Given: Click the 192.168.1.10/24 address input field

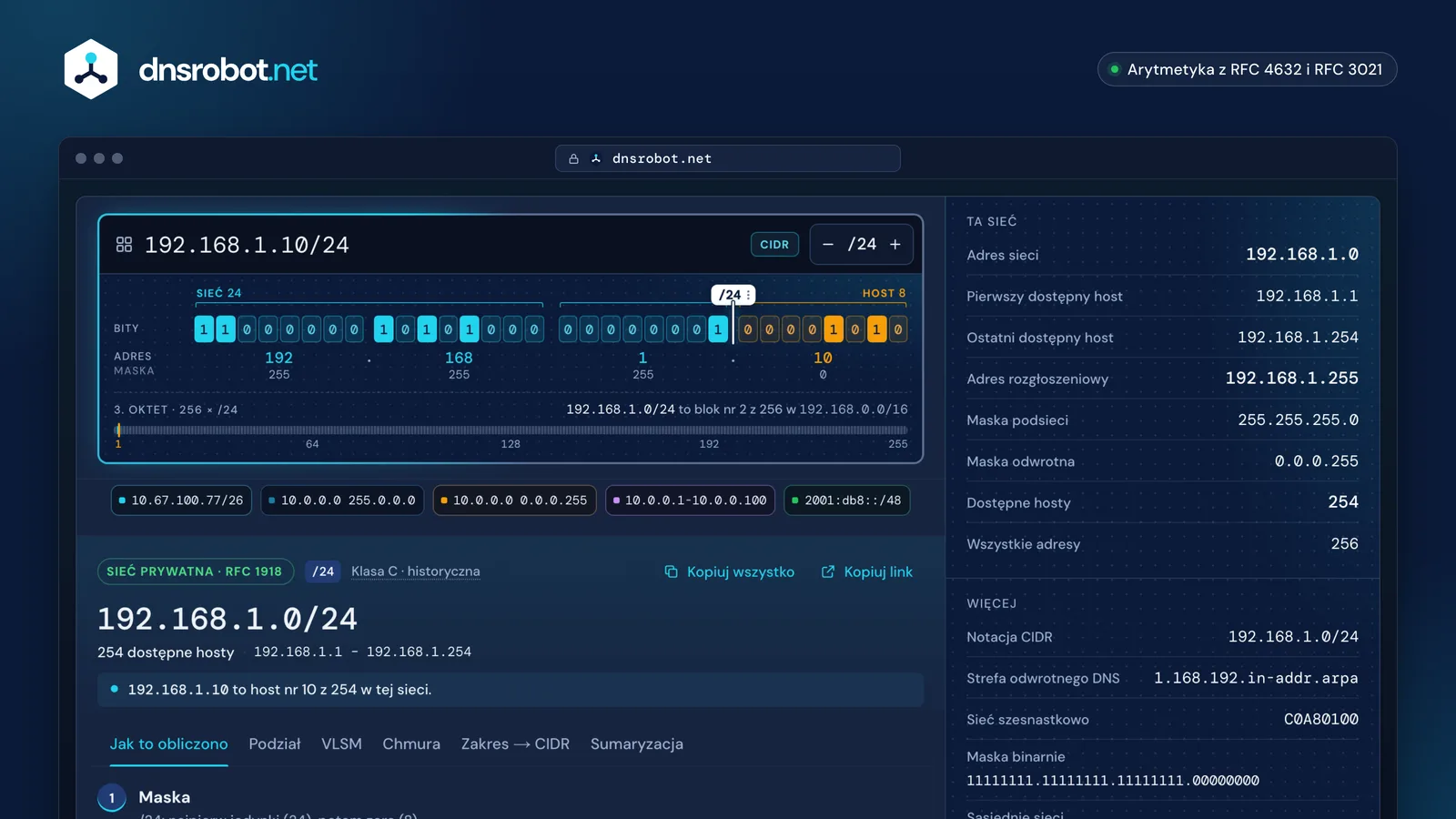Looking at the screenshot, I should point(437,245).
